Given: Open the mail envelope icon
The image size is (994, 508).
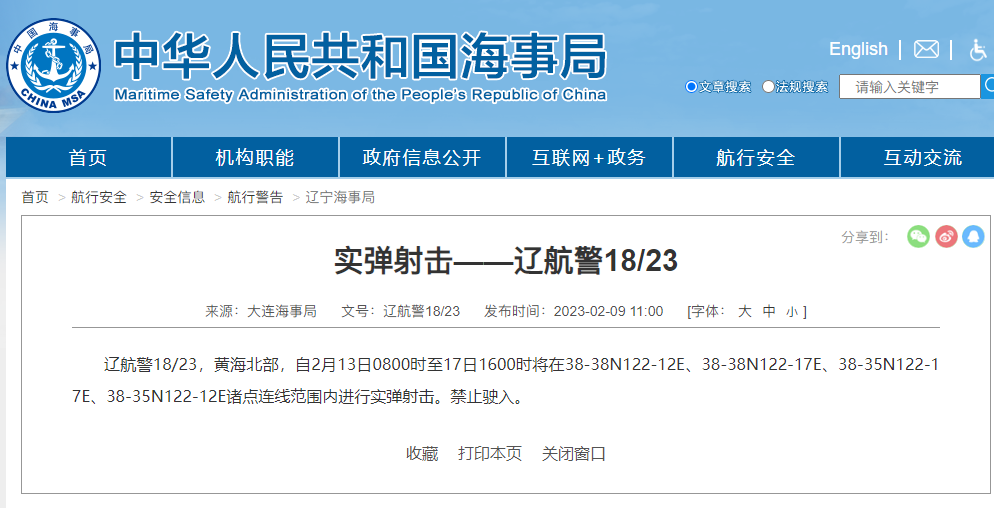Looking at the screenshot, I should (x=926, y=49).
